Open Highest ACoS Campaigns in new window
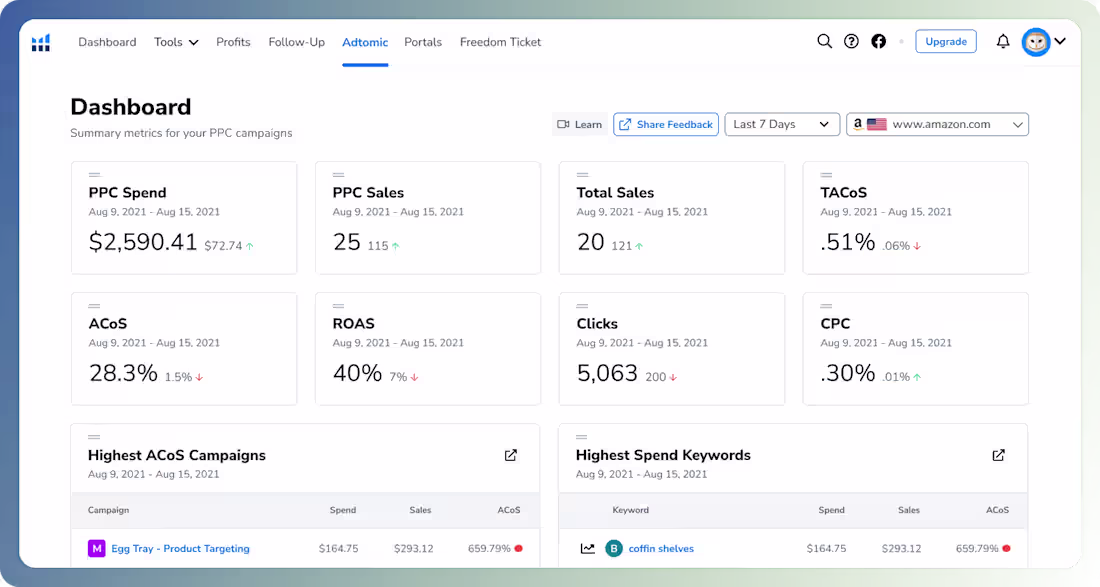 pos(511,455)
